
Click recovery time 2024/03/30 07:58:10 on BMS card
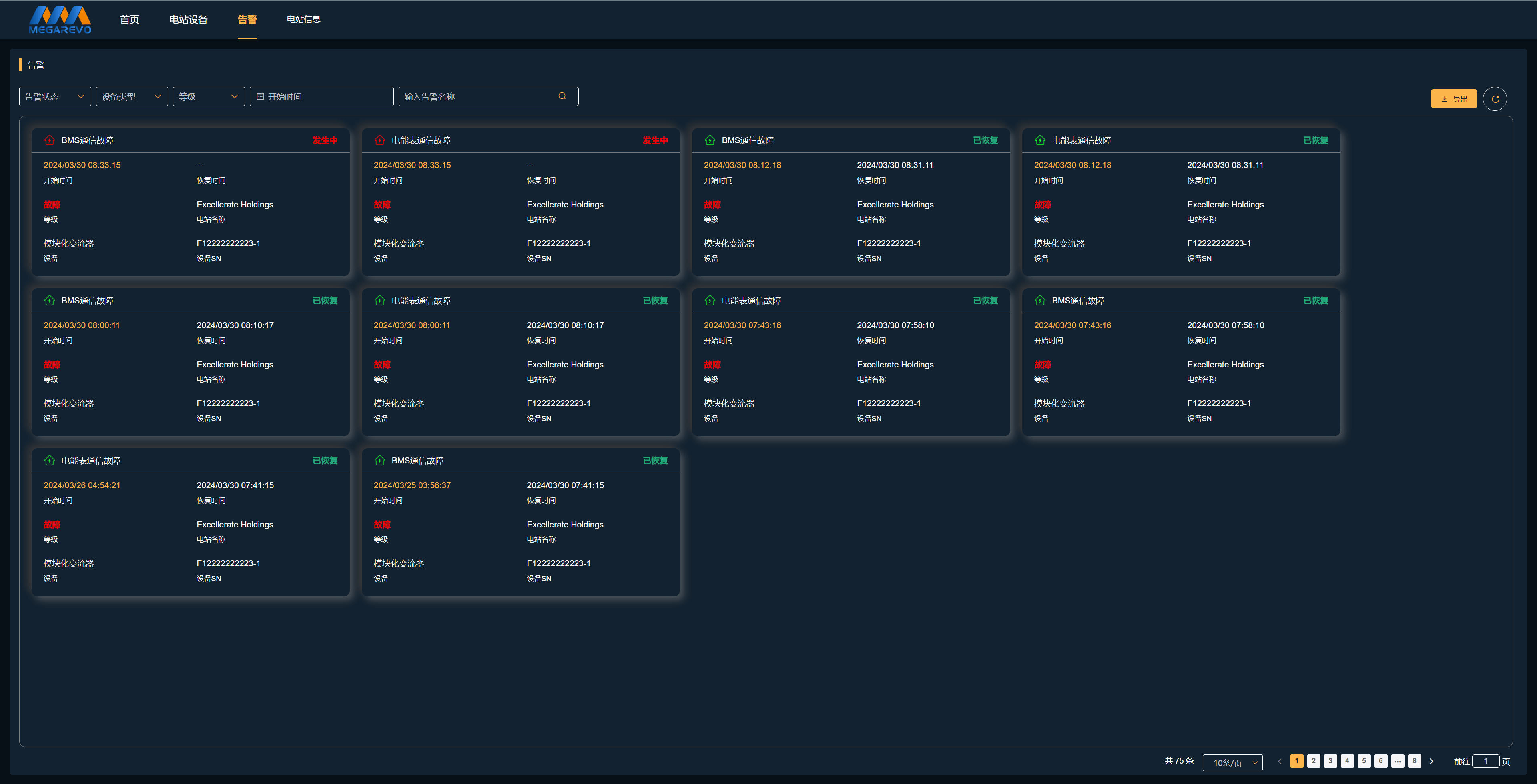click(1226, 325)
